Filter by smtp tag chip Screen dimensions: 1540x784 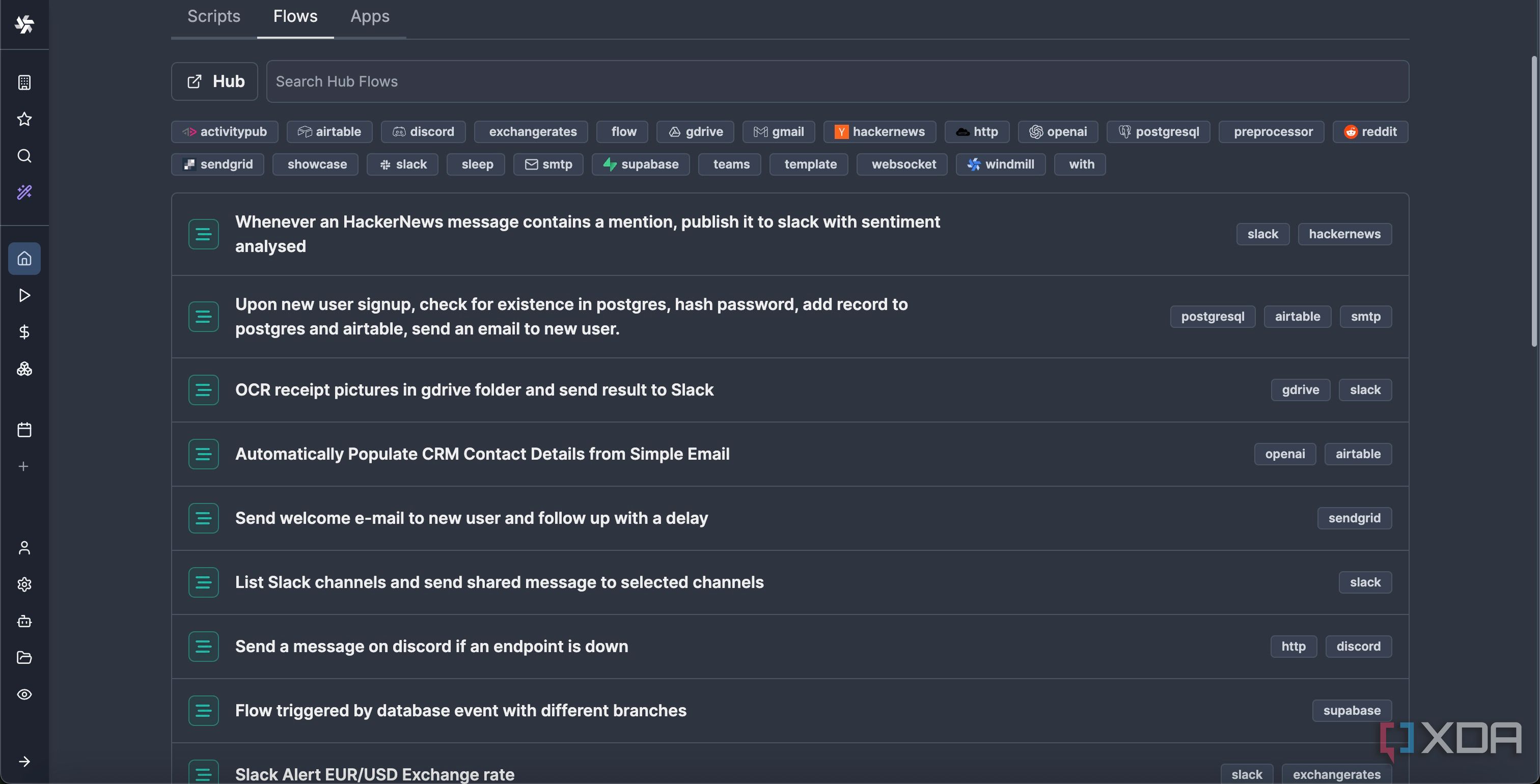[x=549, y=164]
